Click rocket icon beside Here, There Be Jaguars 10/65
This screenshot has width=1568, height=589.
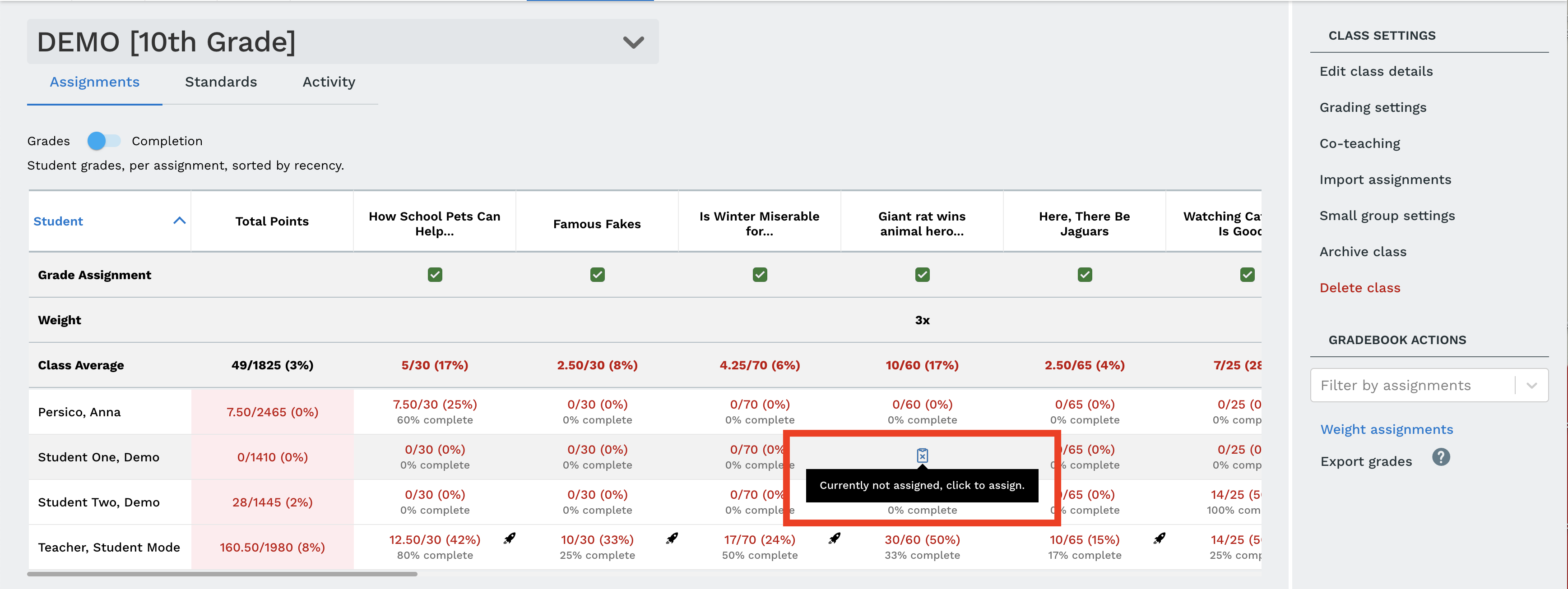(1160, 538)
